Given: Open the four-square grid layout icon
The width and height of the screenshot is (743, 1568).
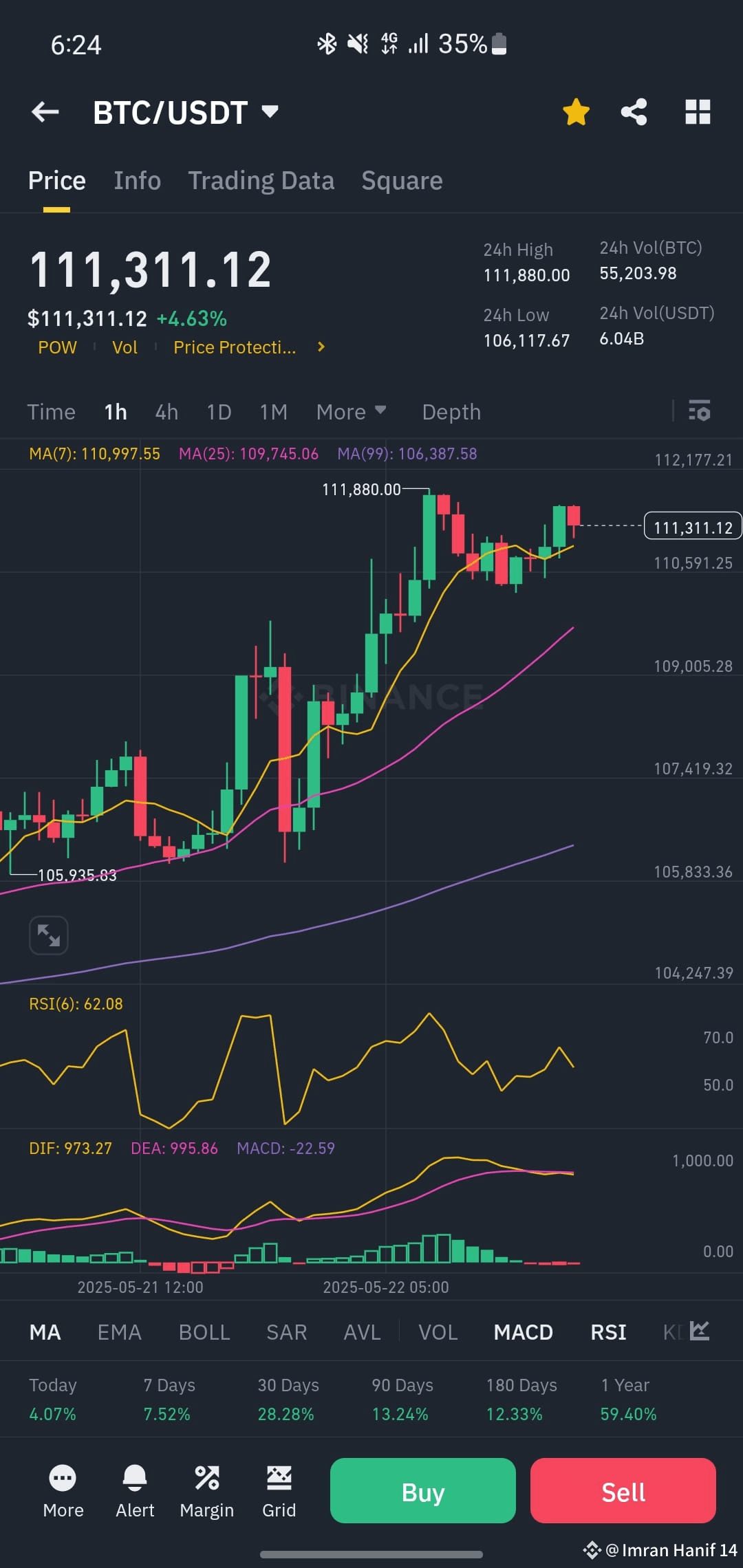Looking at the screenshot, I should coord(698,112).
